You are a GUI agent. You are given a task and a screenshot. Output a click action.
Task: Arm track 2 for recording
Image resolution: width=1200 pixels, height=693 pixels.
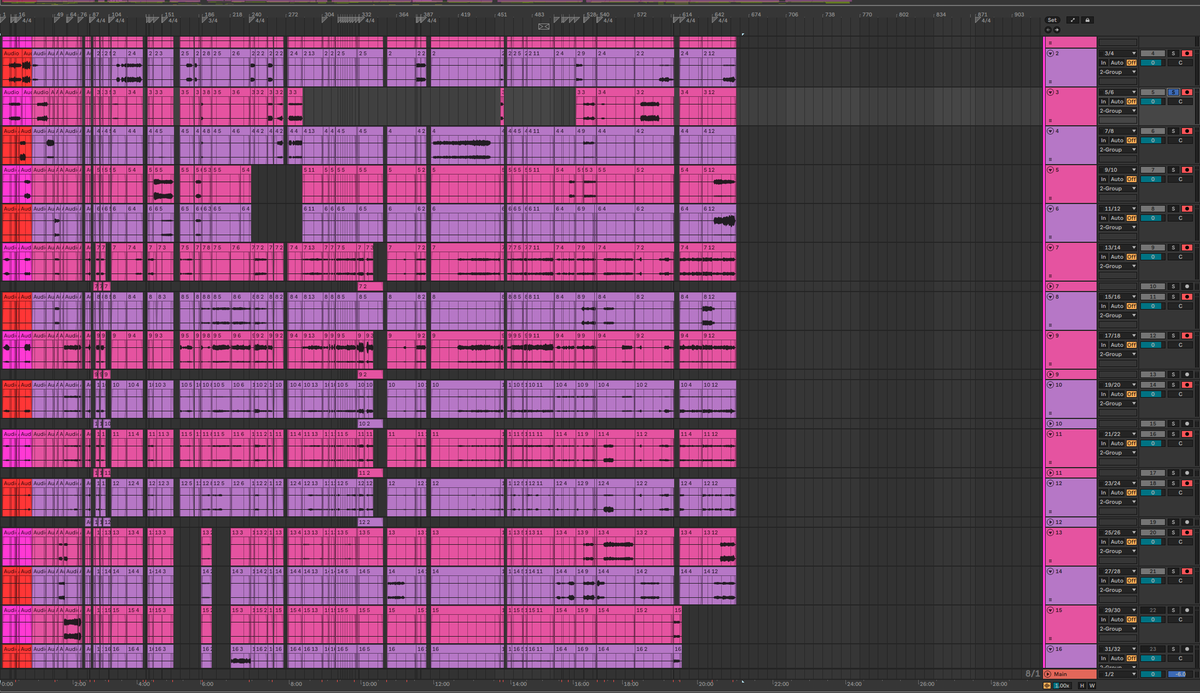[x=1187, y=53]
